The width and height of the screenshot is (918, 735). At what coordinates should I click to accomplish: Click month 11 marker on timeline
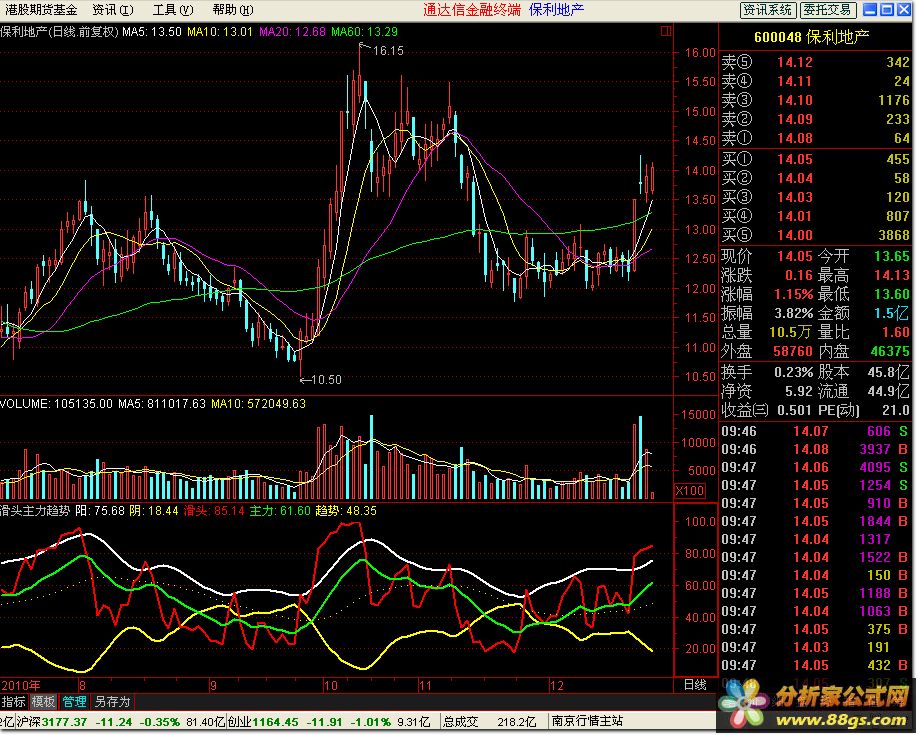coord(425,685)
